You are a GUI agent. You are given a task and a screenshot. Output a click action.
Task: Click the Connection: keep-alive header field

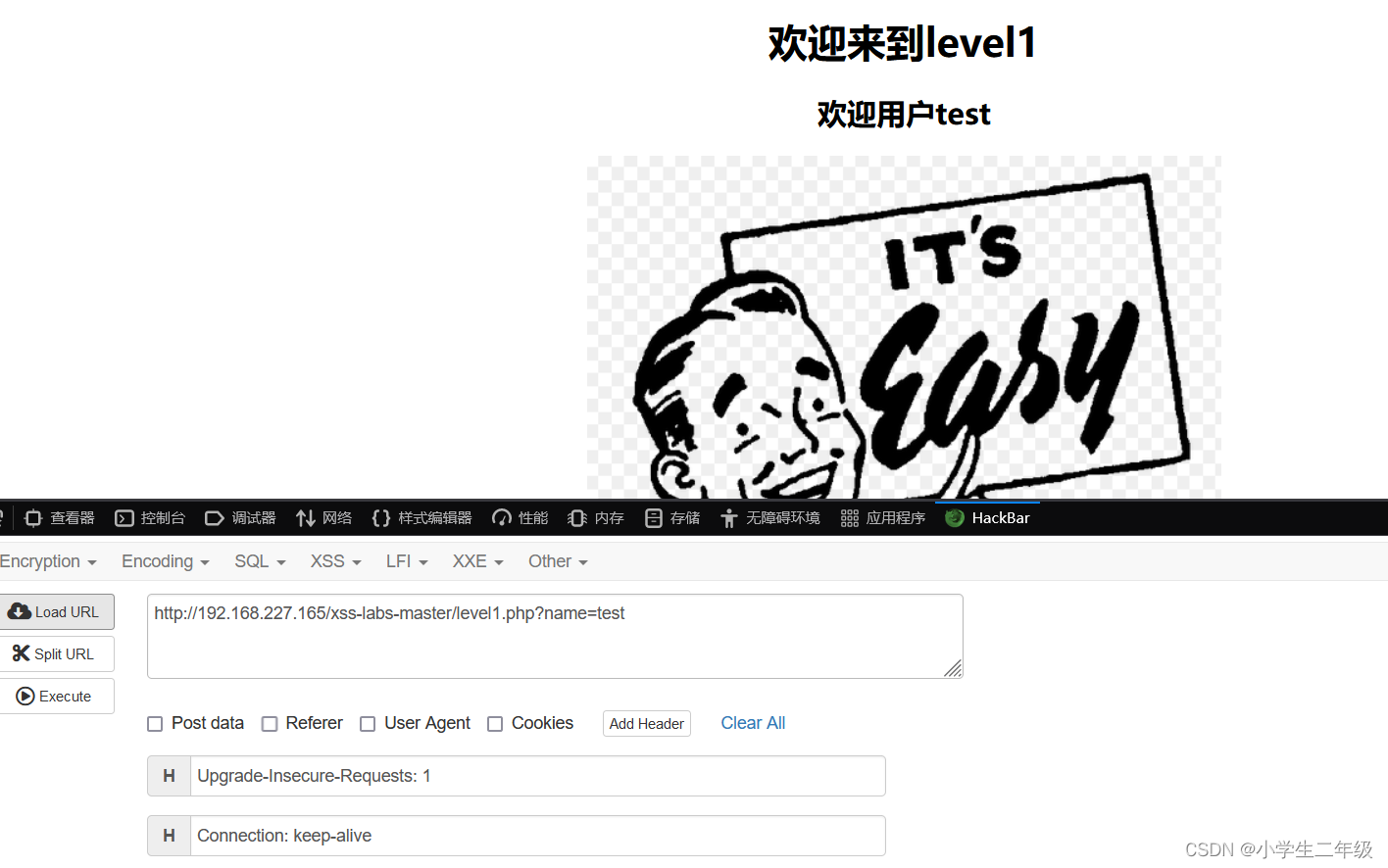[538, 836]
